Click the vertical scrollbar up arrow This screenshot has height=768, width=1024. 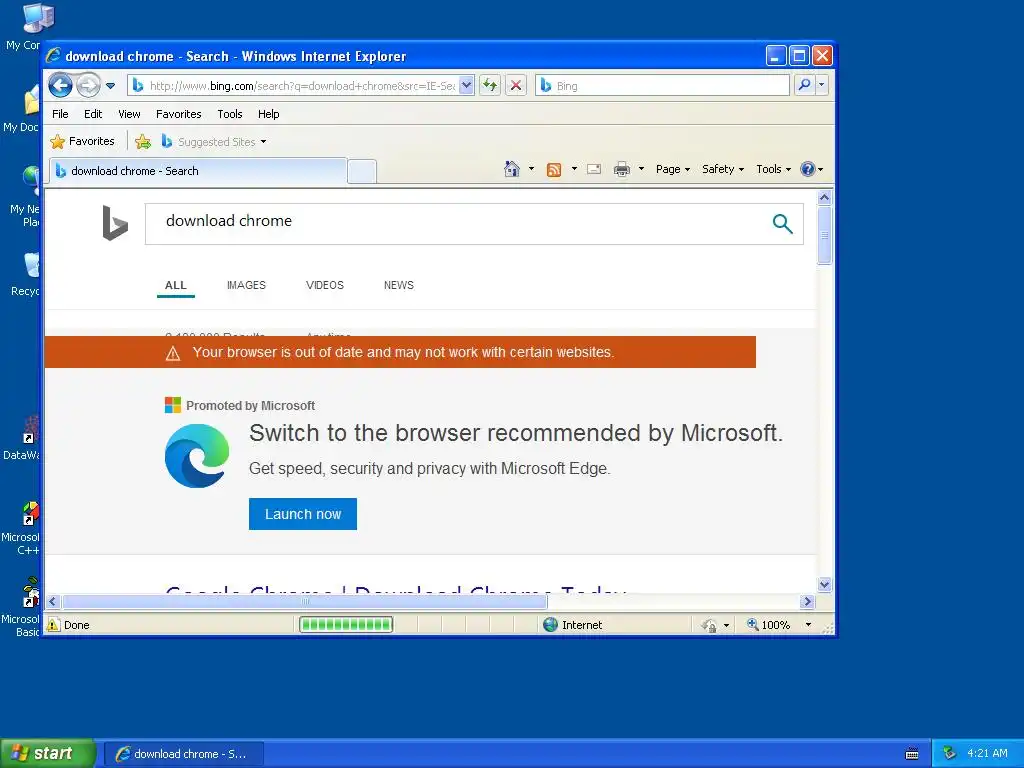pyautogui.click(x=825, y=197)
